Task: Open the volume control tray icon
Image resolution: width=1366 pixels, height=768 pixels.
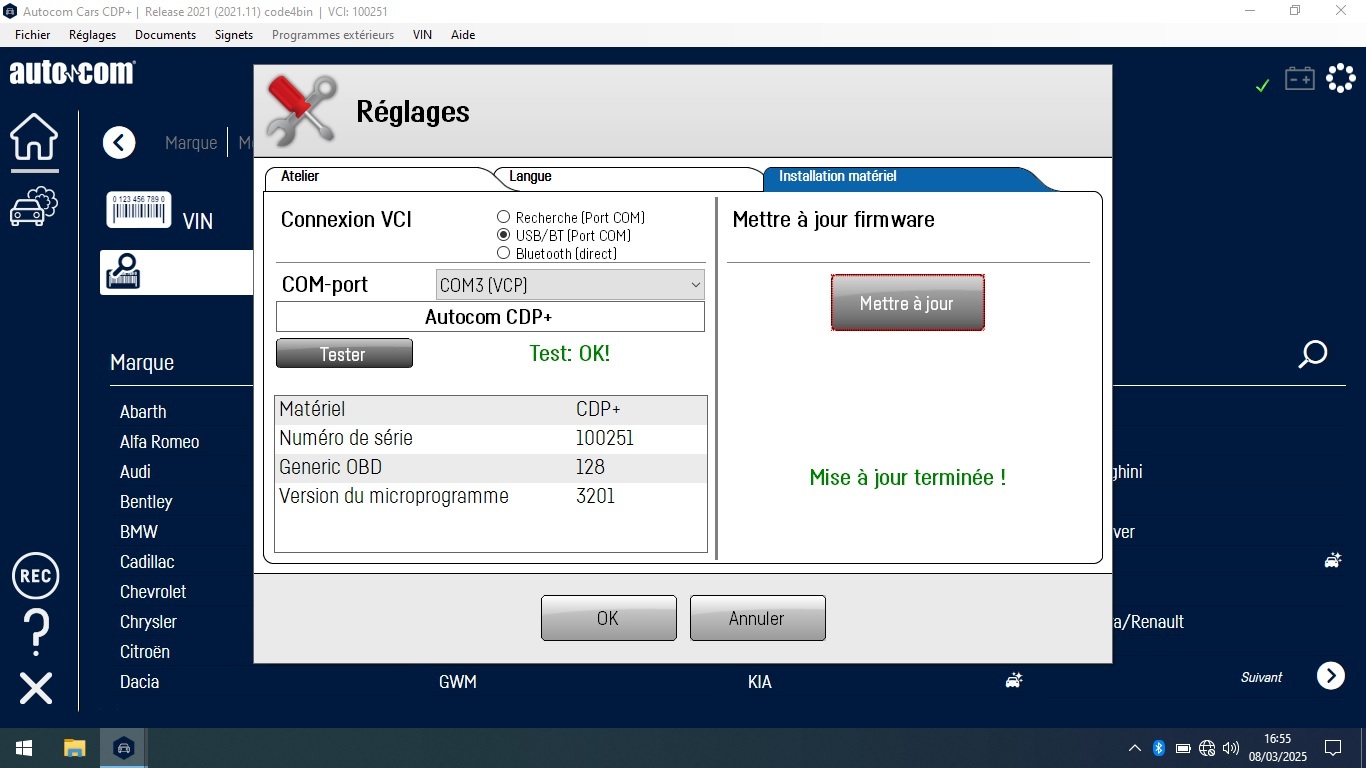Action: click(1231, 748)
